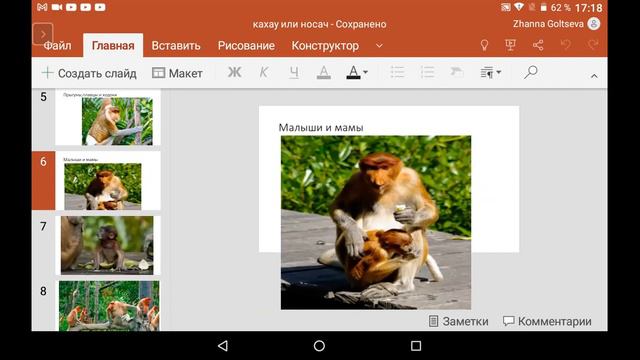Image resolution: width=640 pixels, height=360 pixels.
Task: Create a new slide with Создать слайд
Action: pos(89,73)
